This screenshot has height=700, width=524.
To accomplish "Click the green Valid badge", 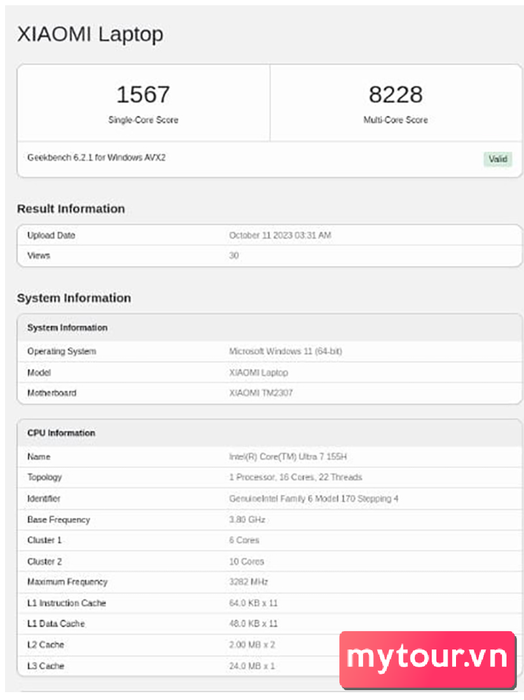I will coord(498,159).
